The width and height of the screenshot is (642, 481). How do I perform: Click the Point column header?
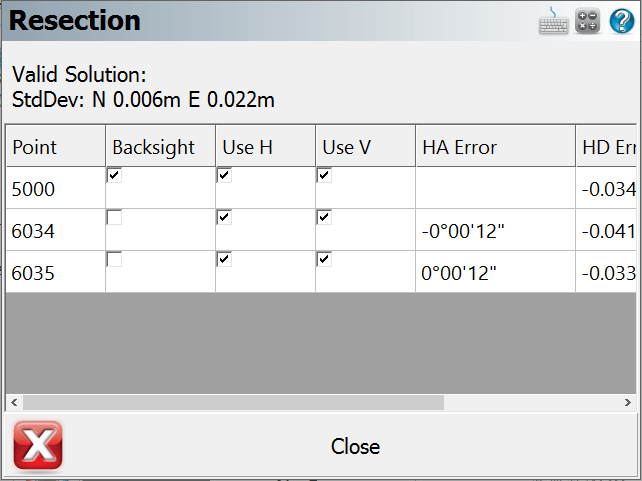click(55, 147)
